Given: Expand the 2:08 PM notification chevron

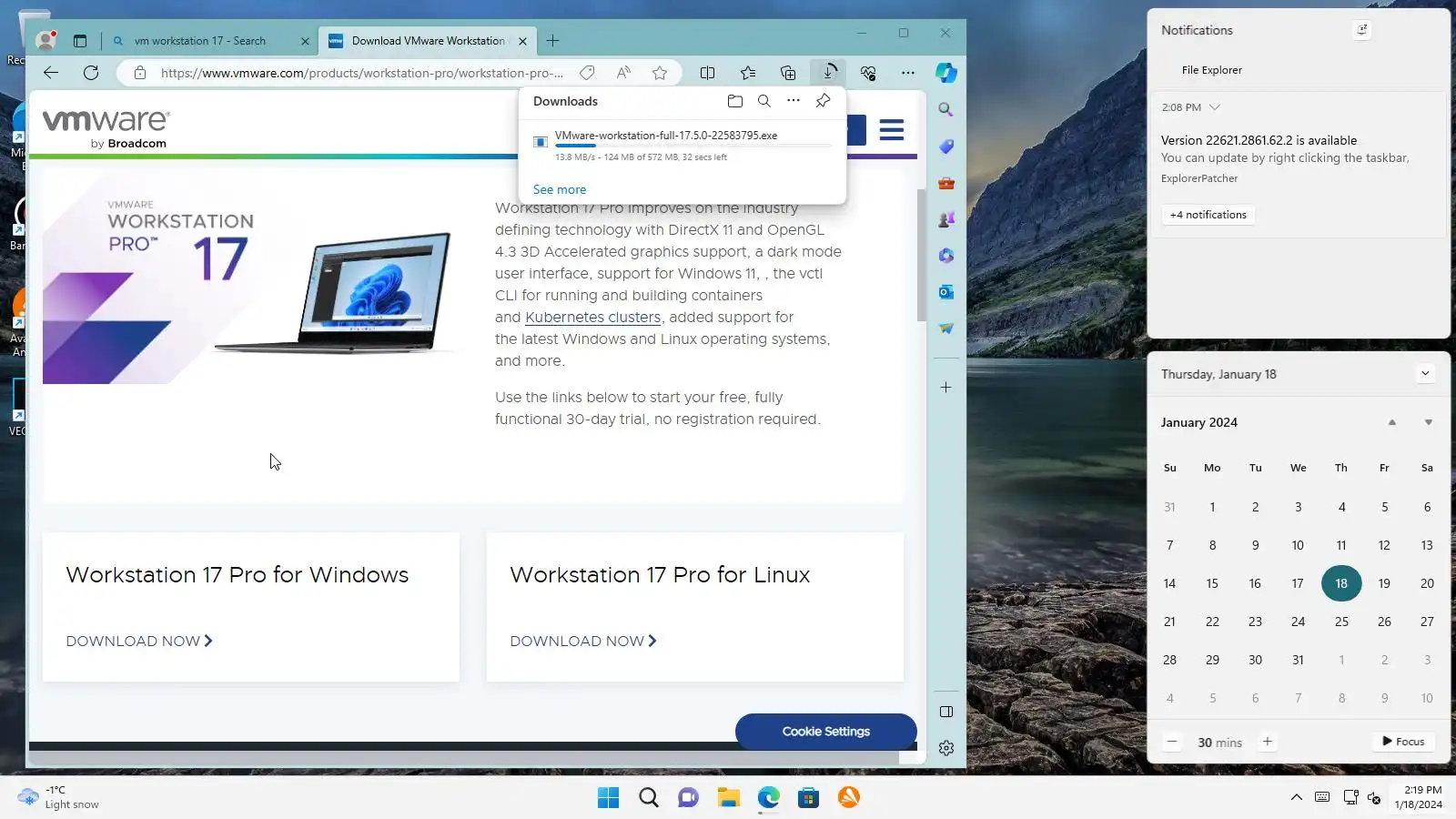Looking at the screenshot, I should [1214, 107].
